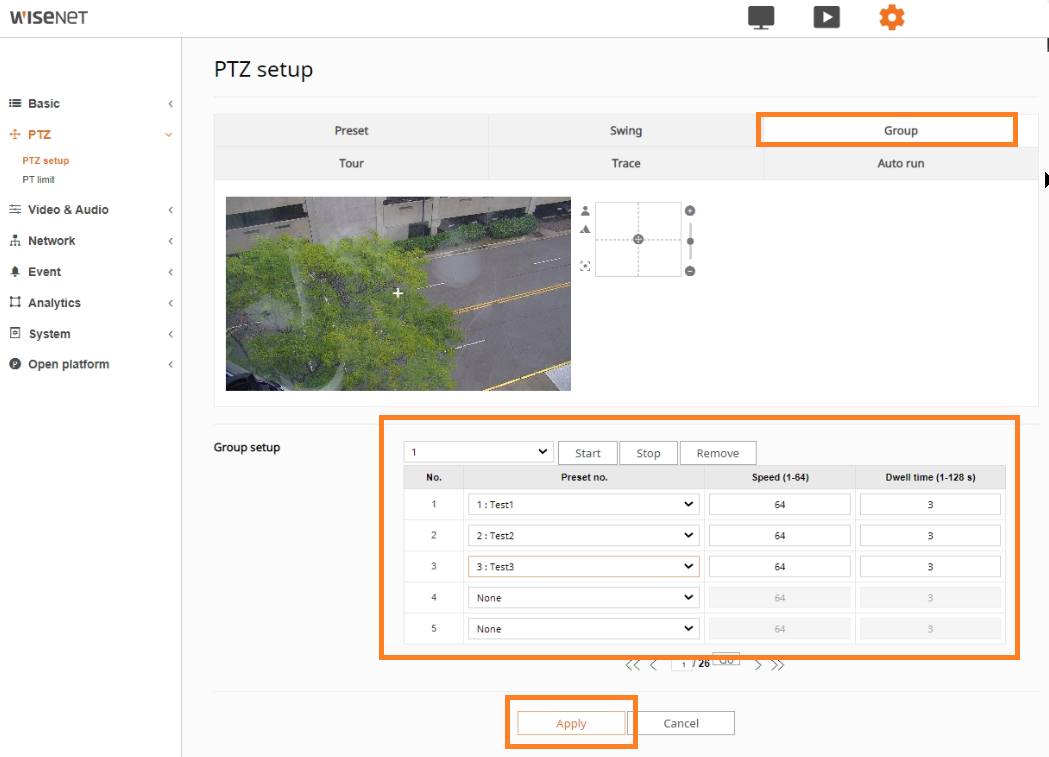The height and width of the screenshot is (757, 1049).
Task: Expand the Basic menu chevron
Action: 171,104
